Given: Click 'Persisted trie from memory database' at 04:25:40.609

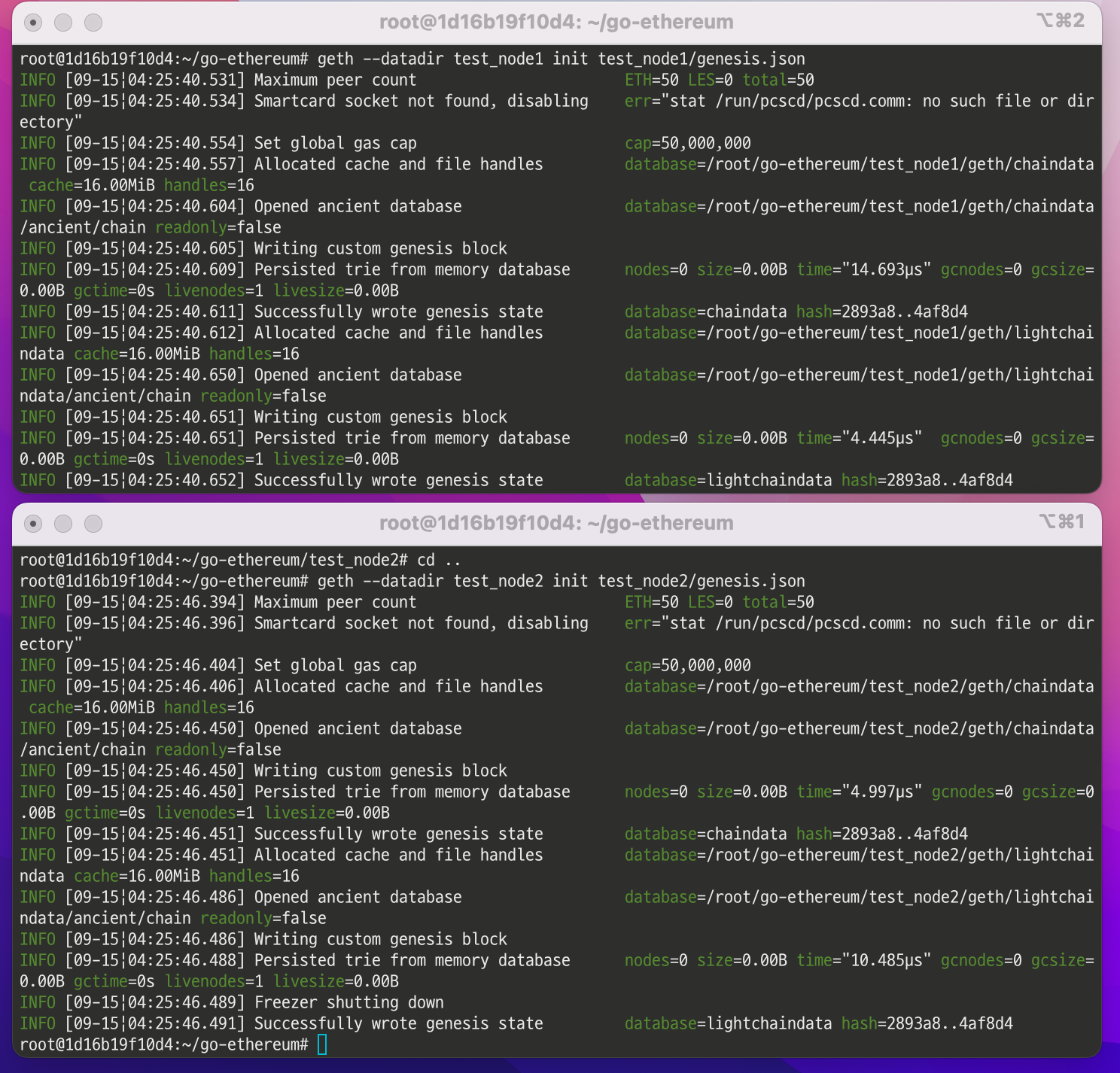Looking at the screenshot, I should 412,269.
